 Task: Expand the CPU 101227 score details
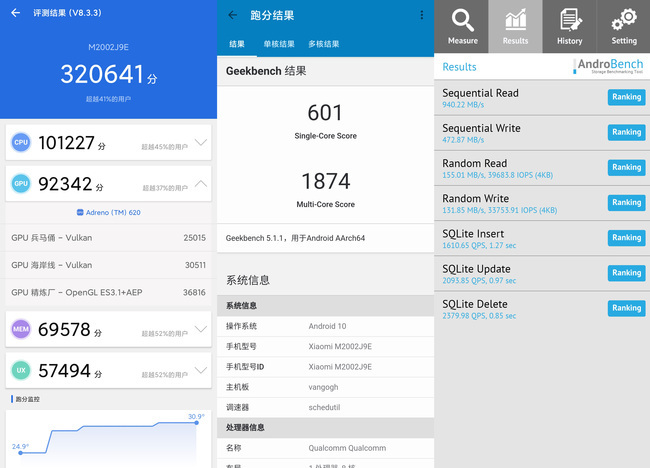(x=201, y=143)
